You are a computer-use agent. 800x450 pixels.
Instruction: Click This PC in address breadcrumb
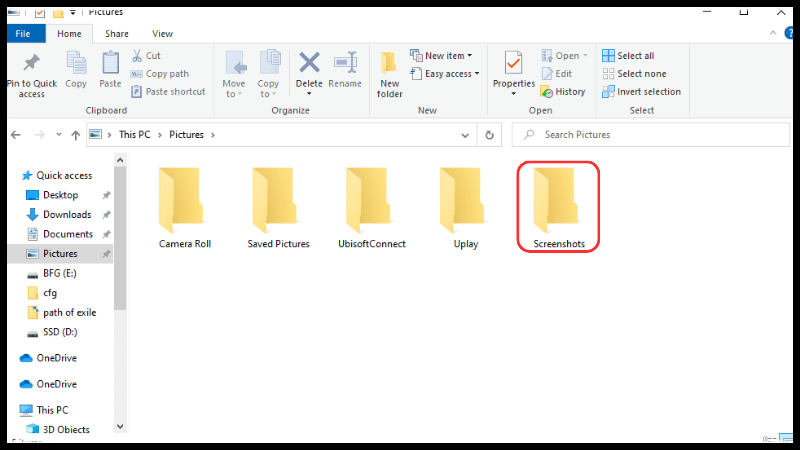[135, 135]
